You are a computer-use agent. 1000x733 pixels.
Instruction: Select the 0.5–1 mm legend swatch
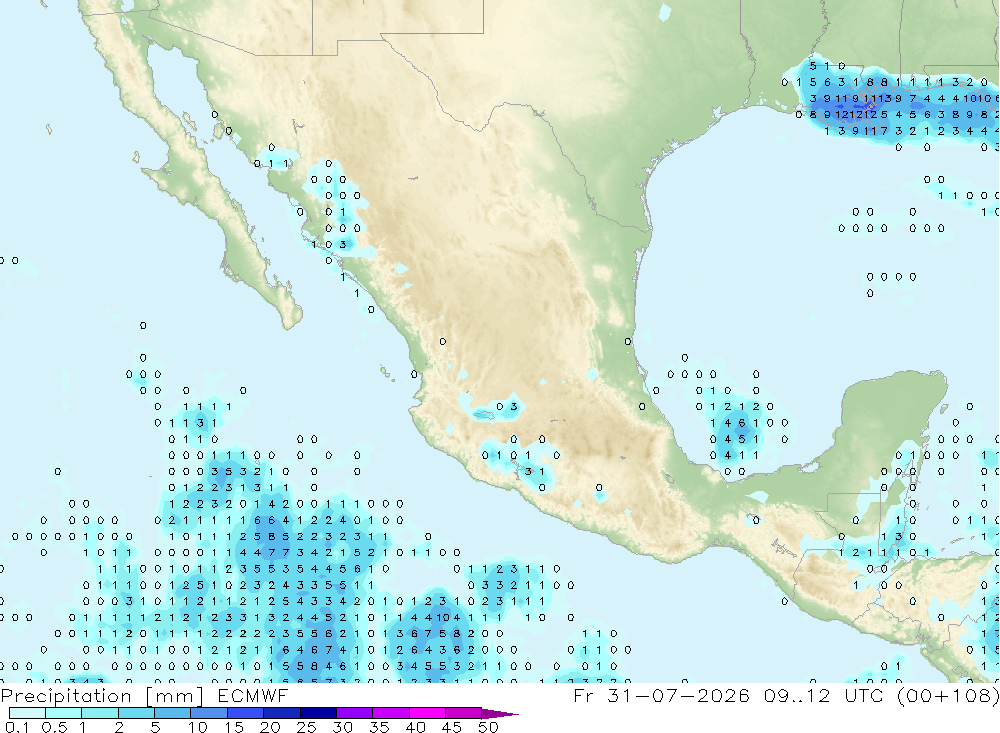pos(64,713)
